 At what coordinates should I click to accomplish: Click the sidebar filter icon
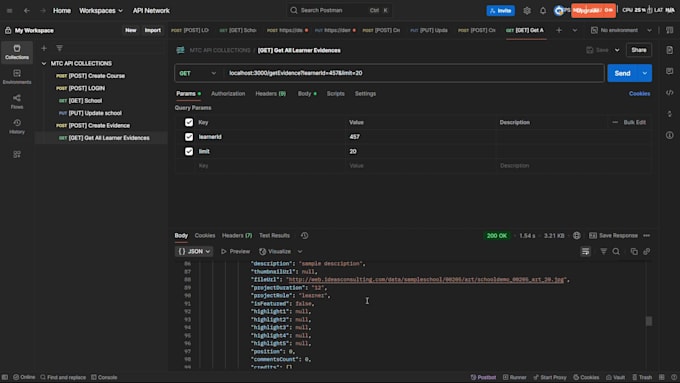click(x=59, y=48)
